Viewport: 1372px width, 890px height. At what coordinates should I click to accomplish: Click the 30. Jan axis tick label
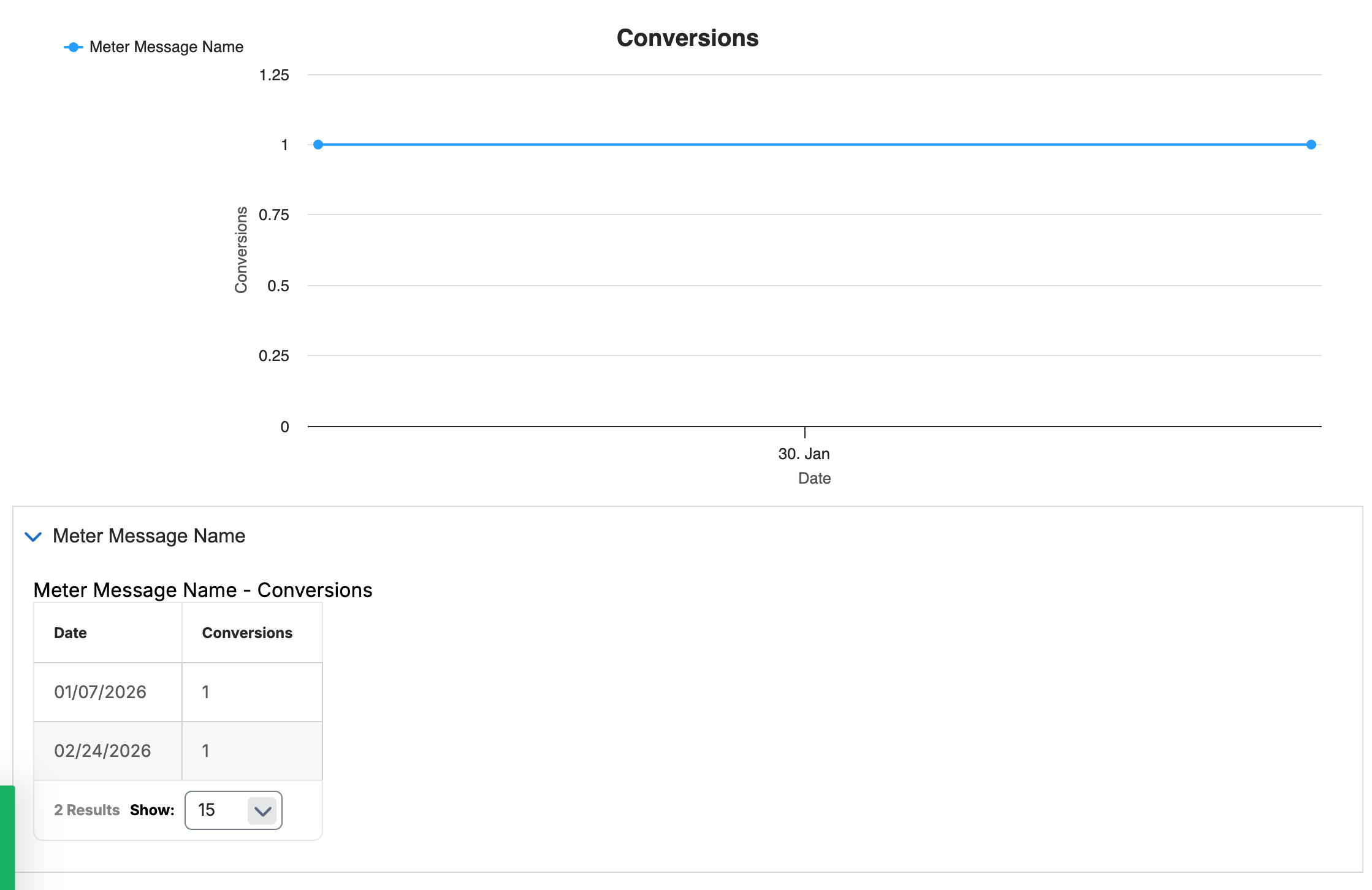[x=804, y=454]
